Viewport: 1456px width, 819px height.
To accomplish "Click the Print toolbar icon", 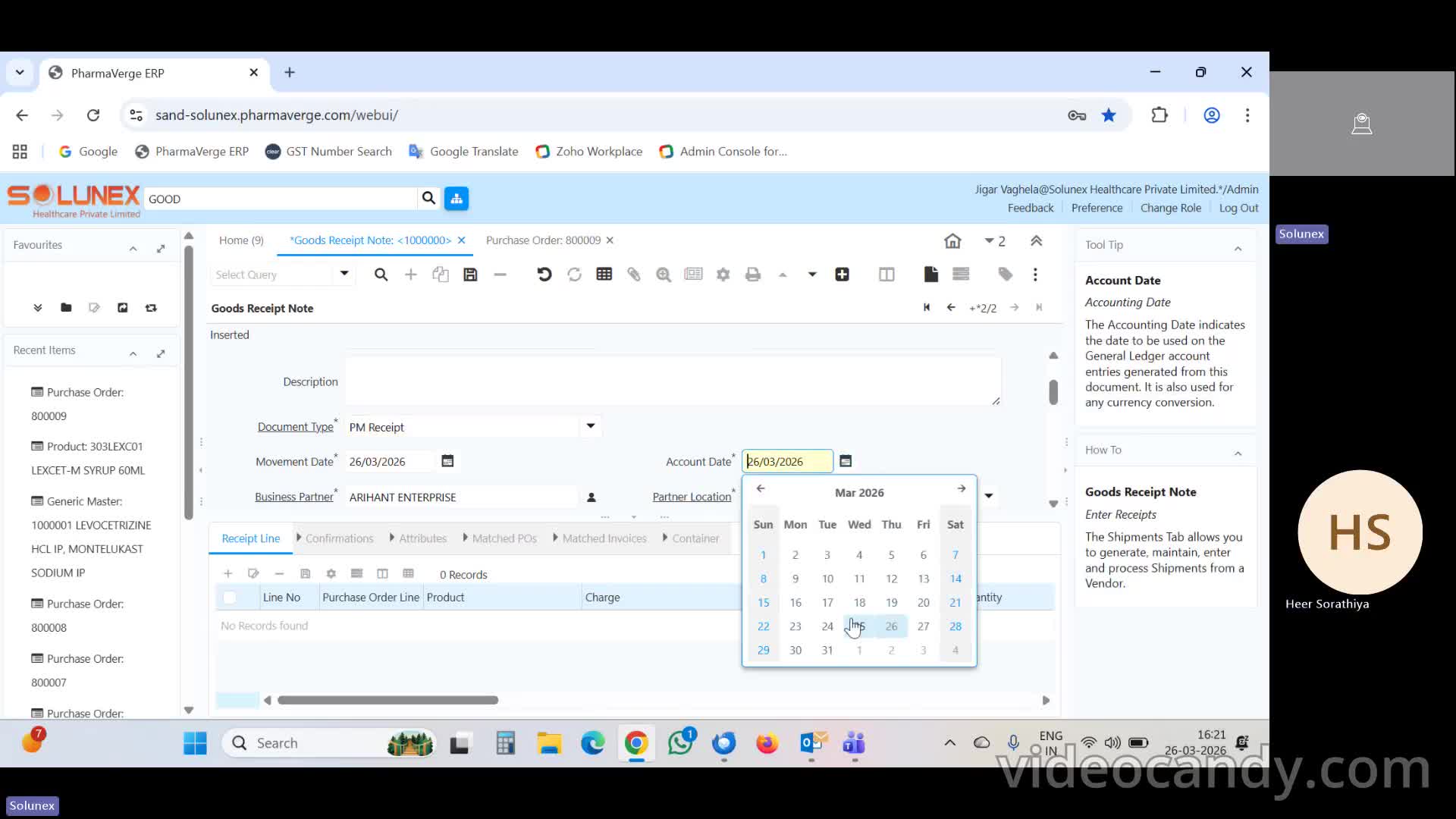I will [x=752, y=275].
